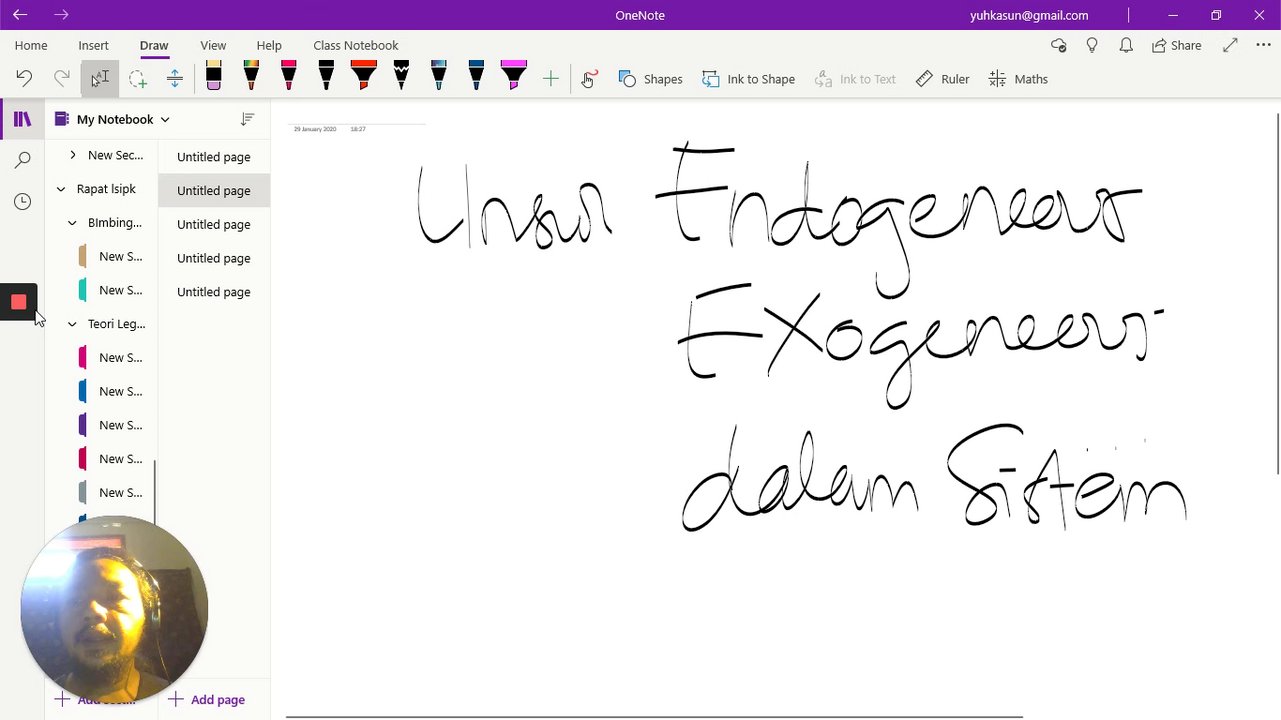Select the Draw tab
Viewport: 1281px width, 720px height.
(x=154, y=45)
